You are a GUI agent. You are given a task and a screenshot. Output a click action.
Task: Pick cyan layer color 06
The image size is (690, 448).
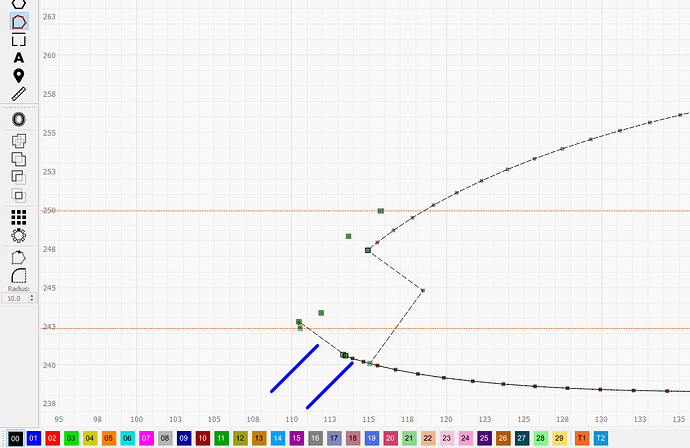127,438
